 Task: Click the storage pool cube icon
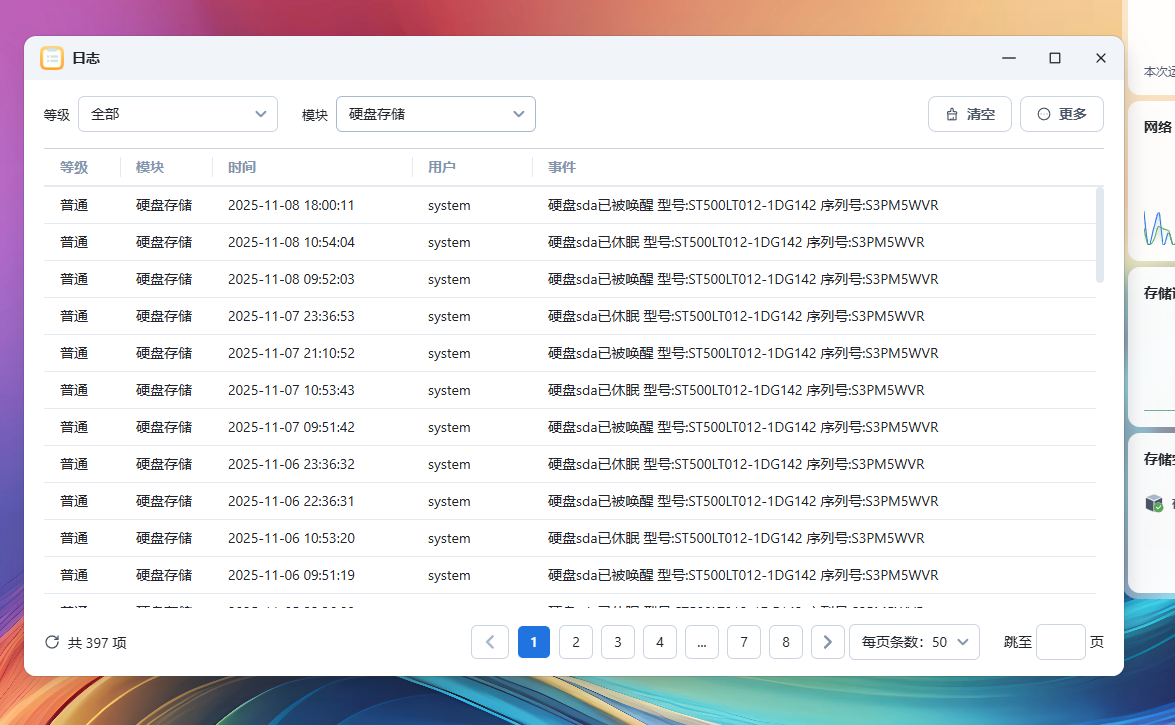1154,503
